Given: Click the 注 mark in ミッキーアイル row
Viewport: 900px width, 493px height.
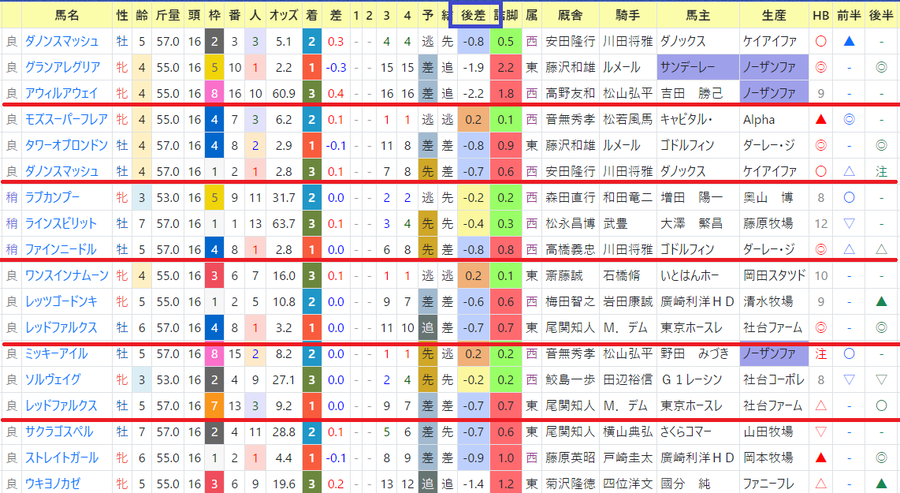Looking at the screenshot, I should point(821,354).
